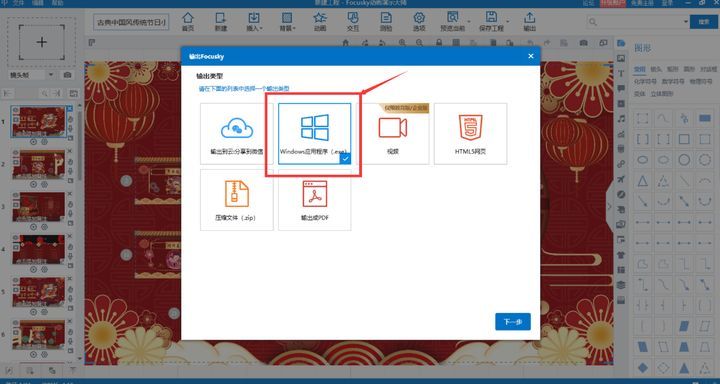The width and height of the screenshot is (720, 384).
Task: Choose the HTML5 web page output
Action: click(x=470, y=134)
